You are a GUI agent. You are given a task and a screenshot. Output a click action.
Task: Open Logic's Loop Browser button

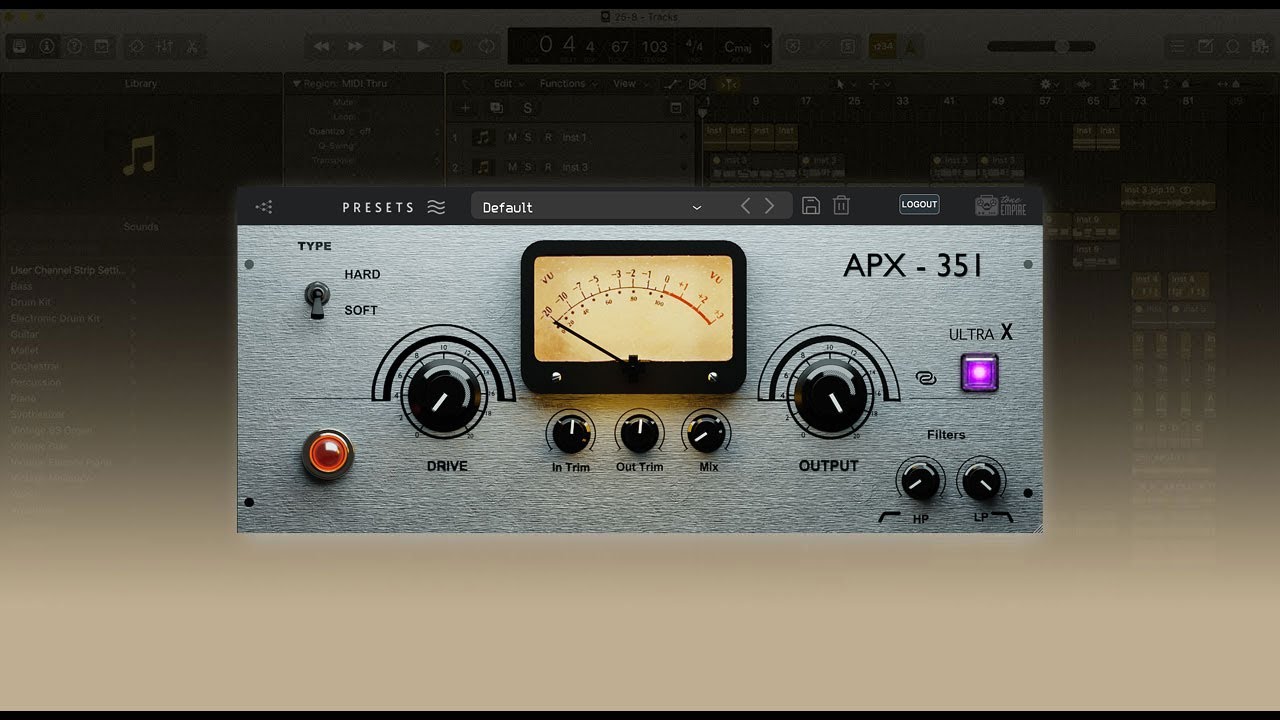(x=1233, y=46)
